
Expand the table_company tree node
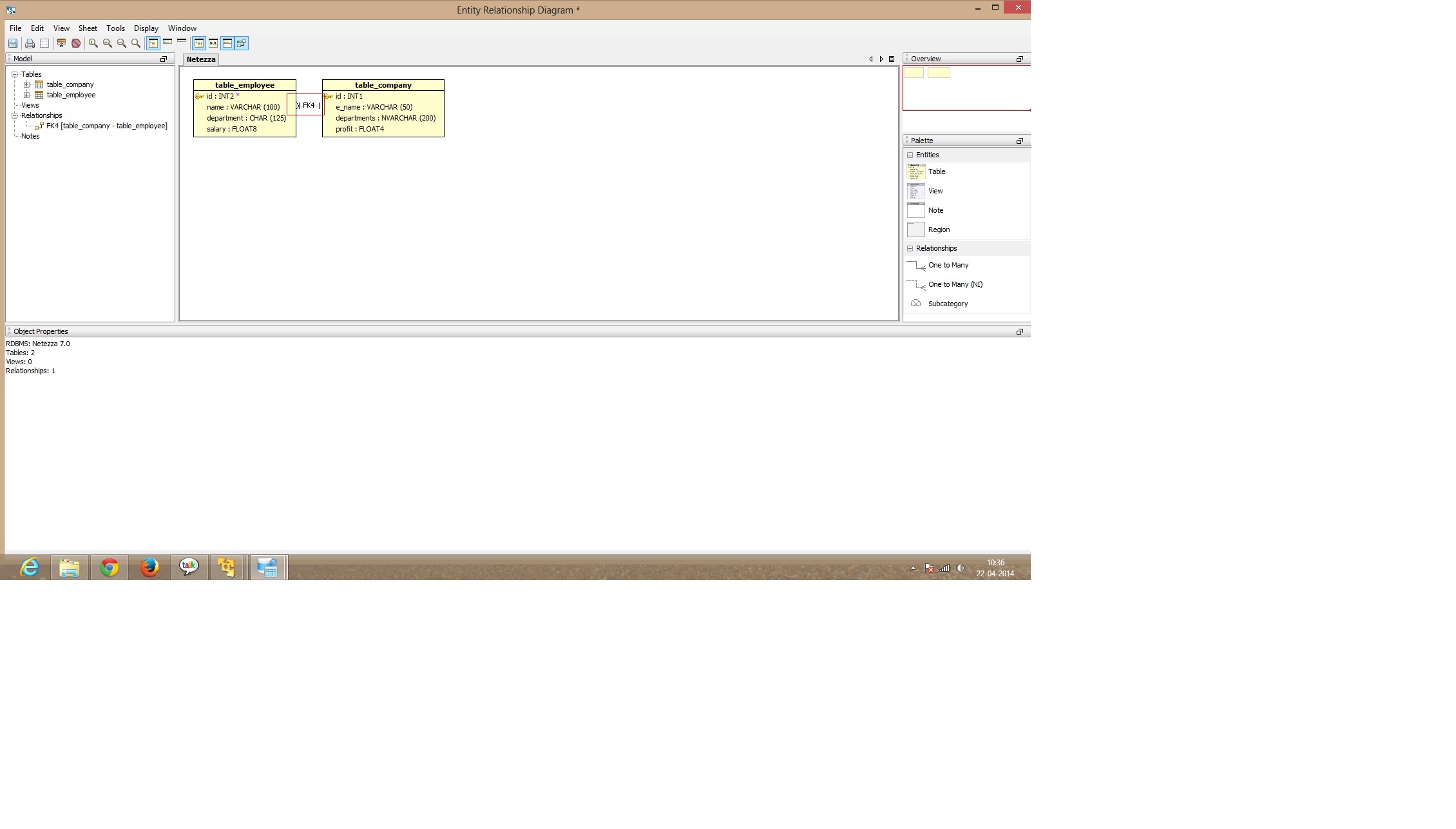26,84
